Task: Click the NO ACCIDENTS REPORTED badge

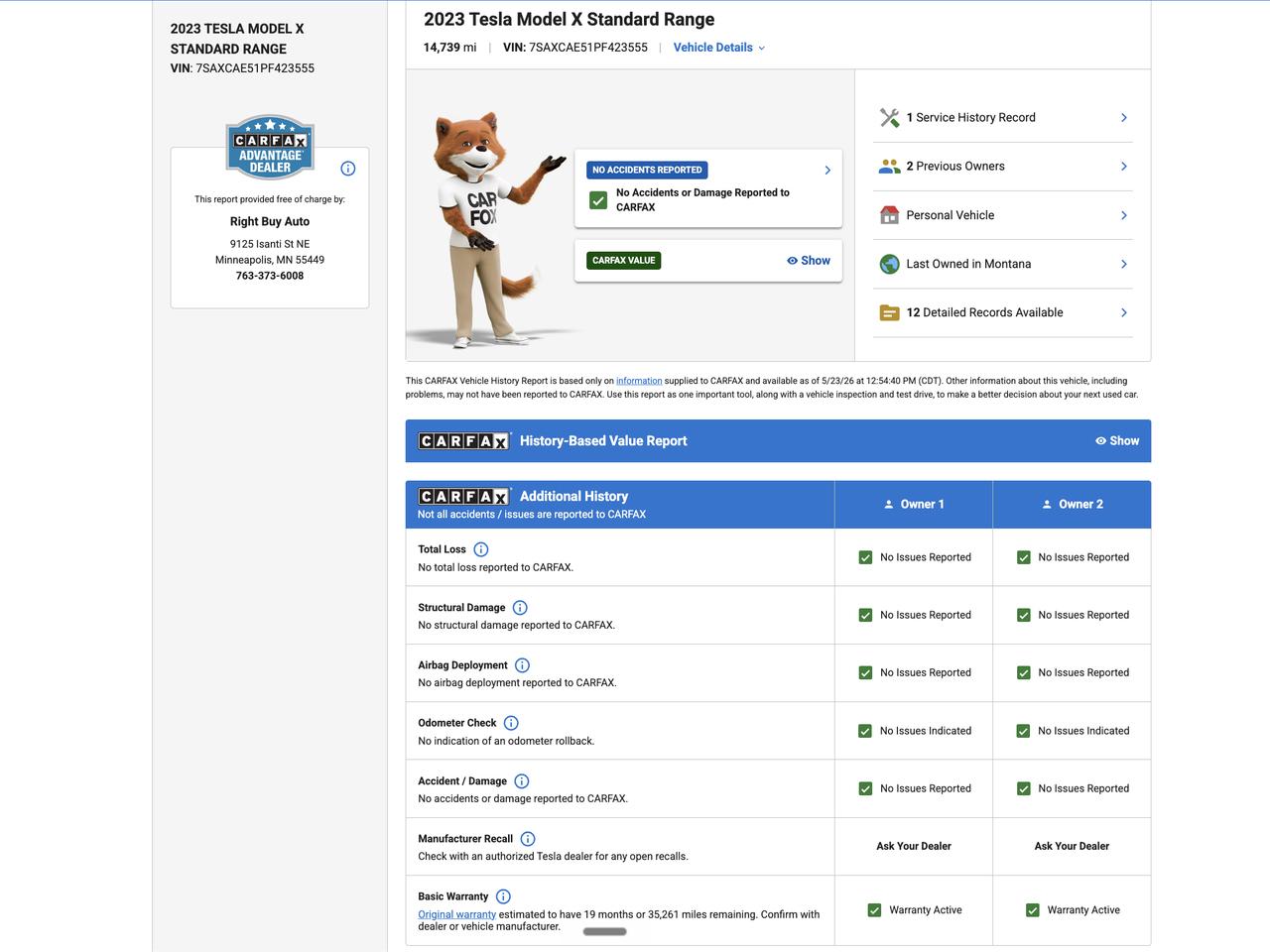Action: [647, 170]
